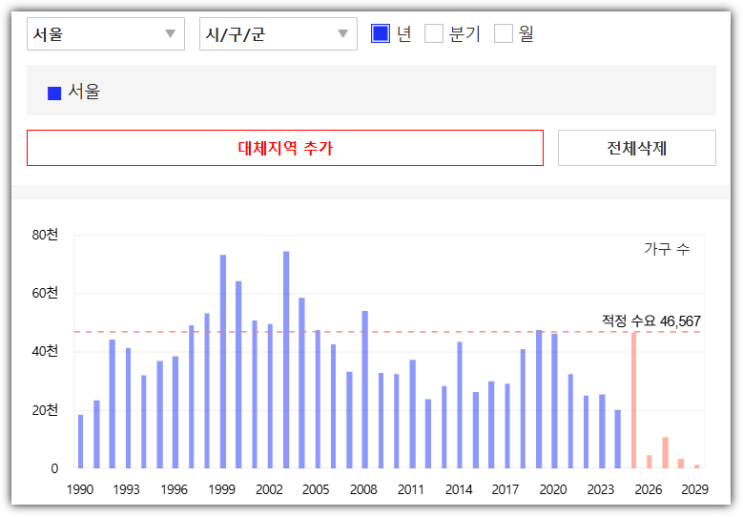Viewport: 743px width, 517px height.
Task: Click the 2017 x-axis label
Action: (x=505, y=490)
